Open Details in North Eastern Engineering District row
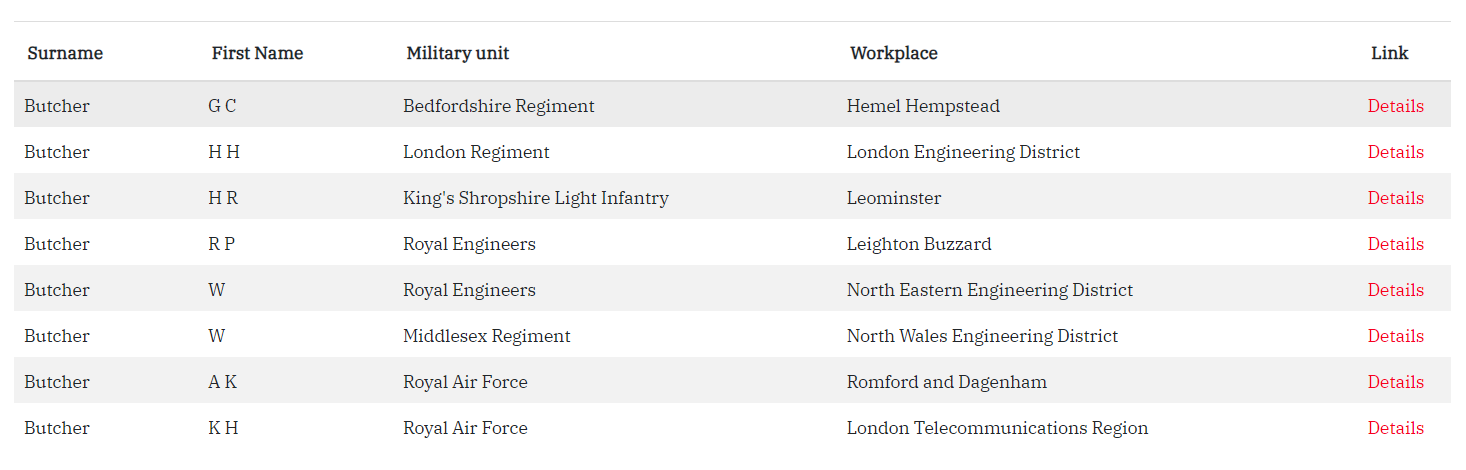The image size is (1466, 470). 1395,290
